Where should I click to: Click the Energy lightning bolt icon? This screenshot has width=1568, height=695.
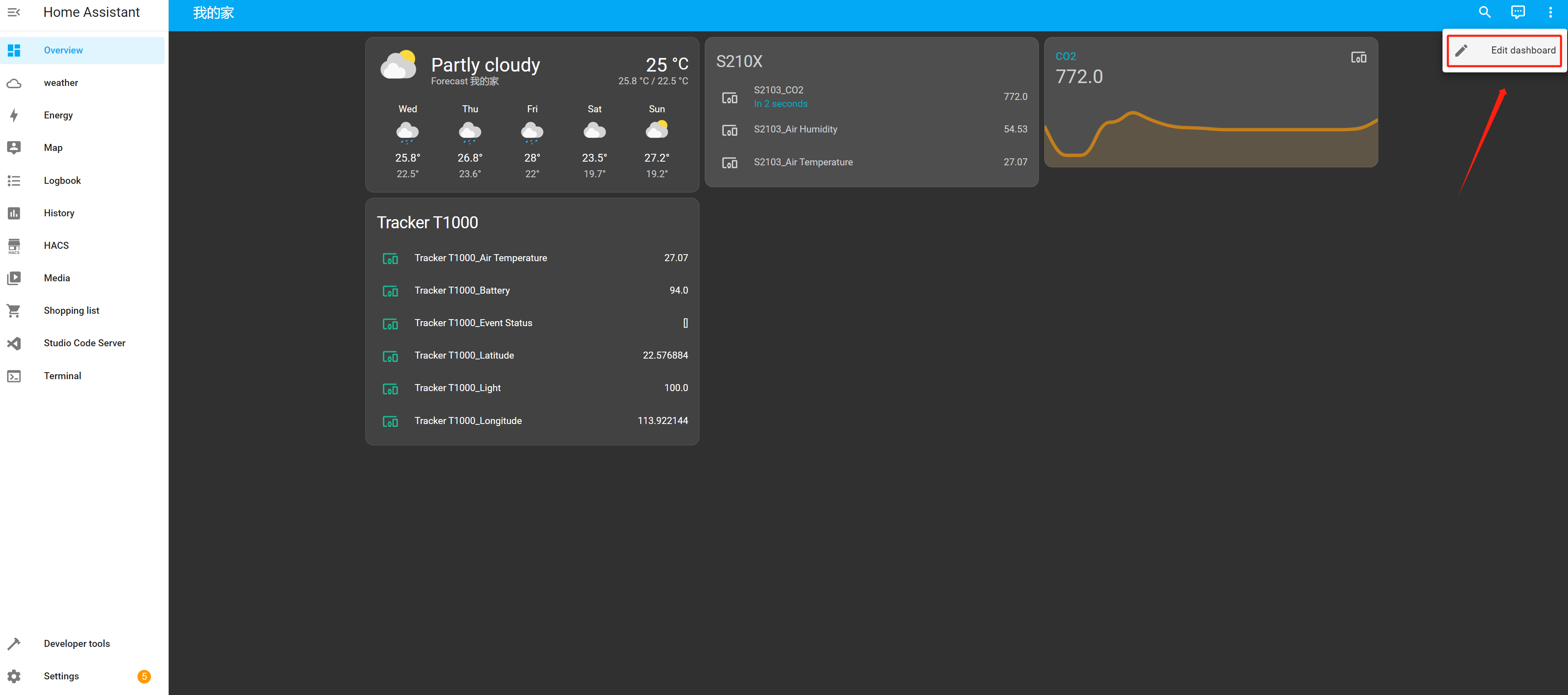pos(14,116)
